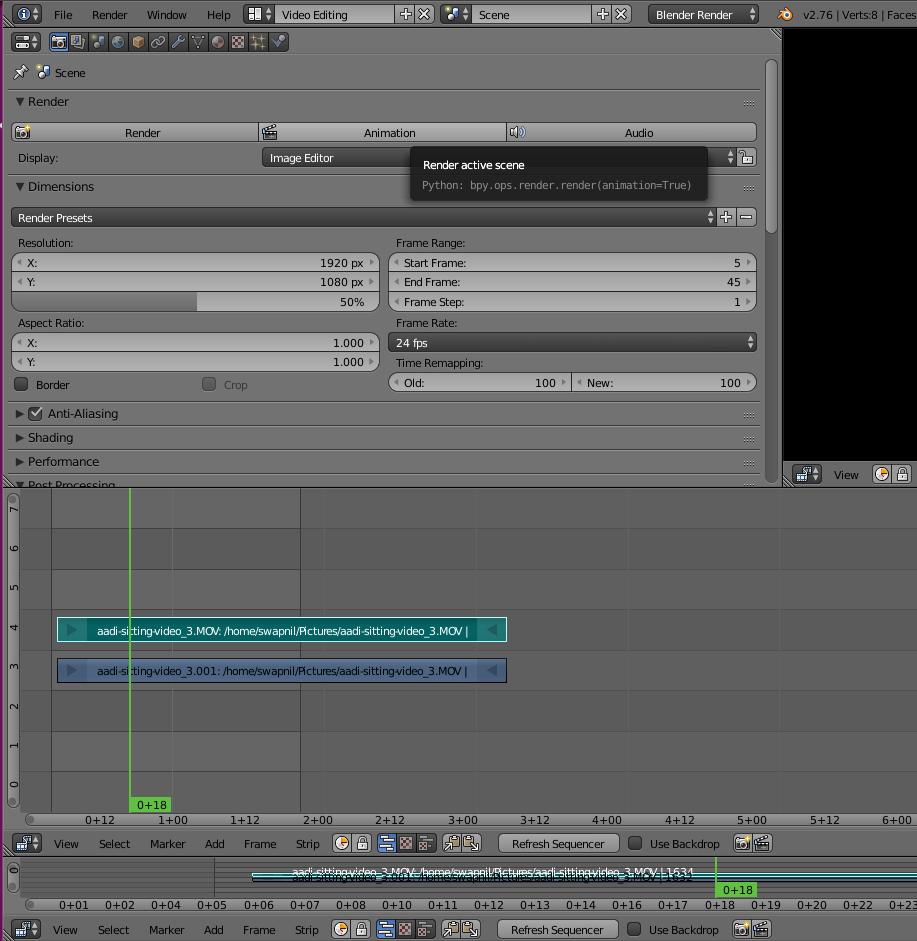Collapse the Render panel
The width and height of the screenshot is (917, 941).
pyautogui.click(x=20, y=101)
